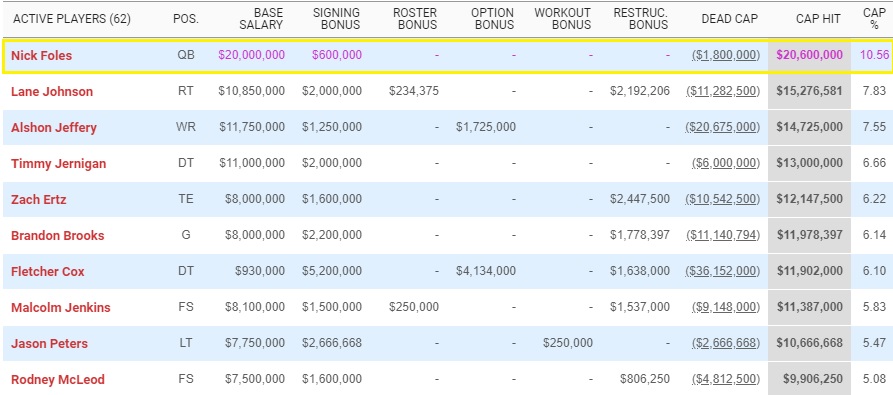Open Rodney McLeod player page
The height and width of the screenshot is (395, 893).
pyautogui.click(x=58, y=380)
